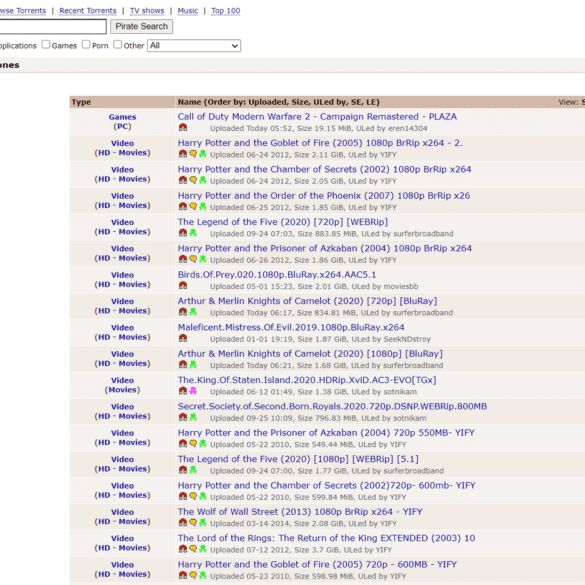The height and width of the screenshot is (585, 585).
Task: Click magnet icon for Arthur & Merlin 720p BluRay
Action: (x=183, y=312)
